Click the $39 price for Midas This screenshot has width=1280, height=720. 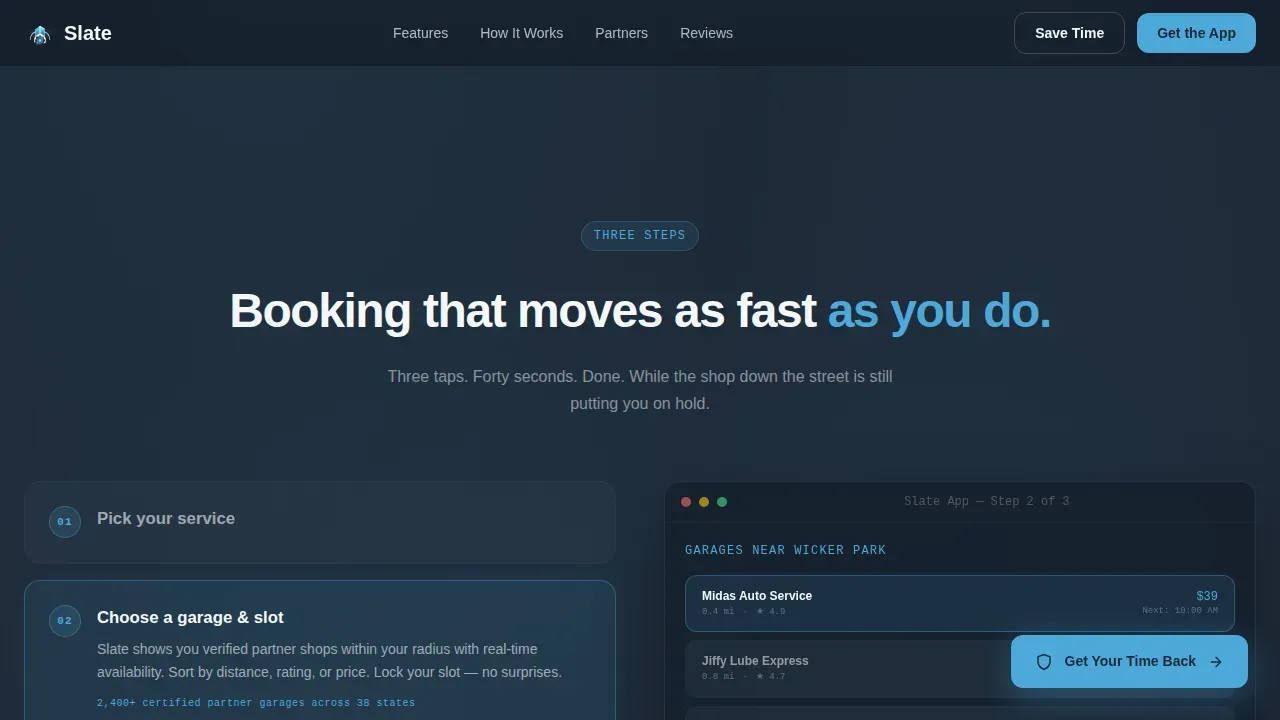click(x=1207, y=596)
